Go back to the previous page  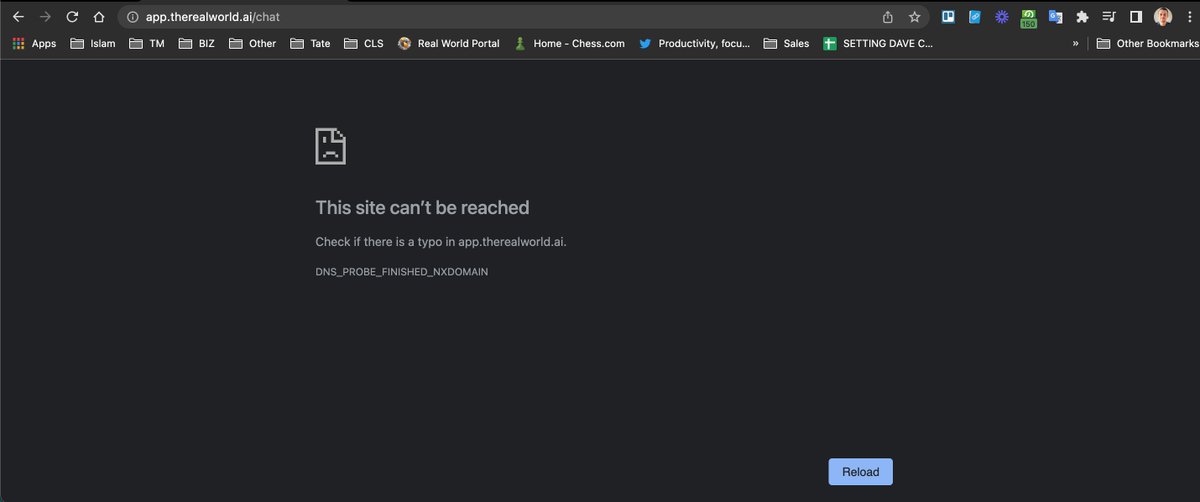pos(18,17)
